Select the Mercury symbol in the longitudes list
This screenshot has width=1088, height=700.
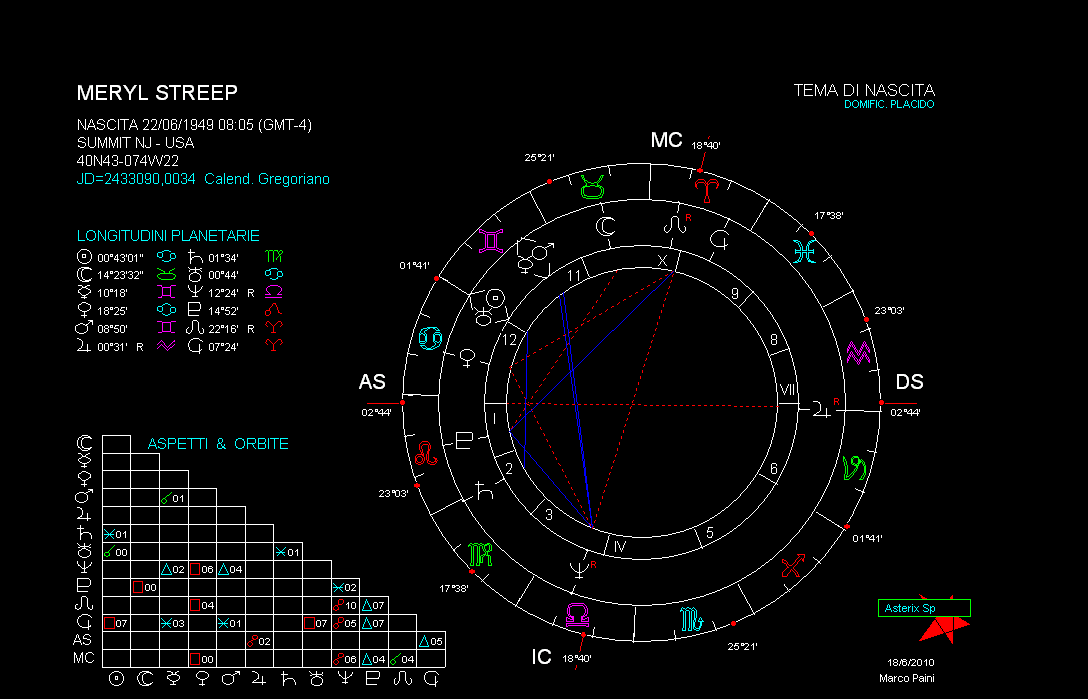click(x=84, y=292)
